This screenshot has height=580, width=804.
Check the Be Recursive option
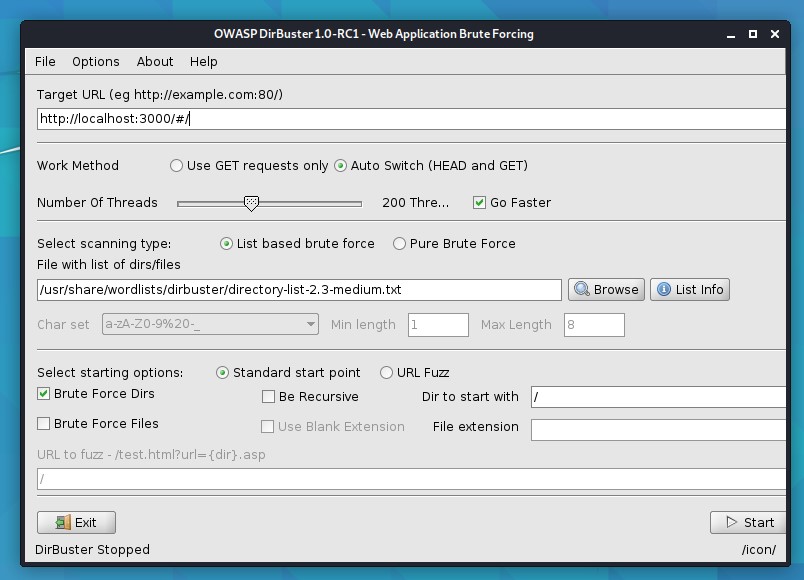pos(268,396)
